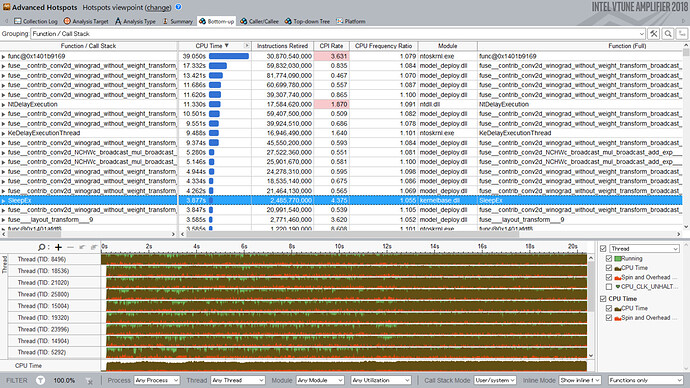Viewport: 690px width, 388px height.
Task: Click the timeline zoom-out minus icon
Action: click(70, 247)
